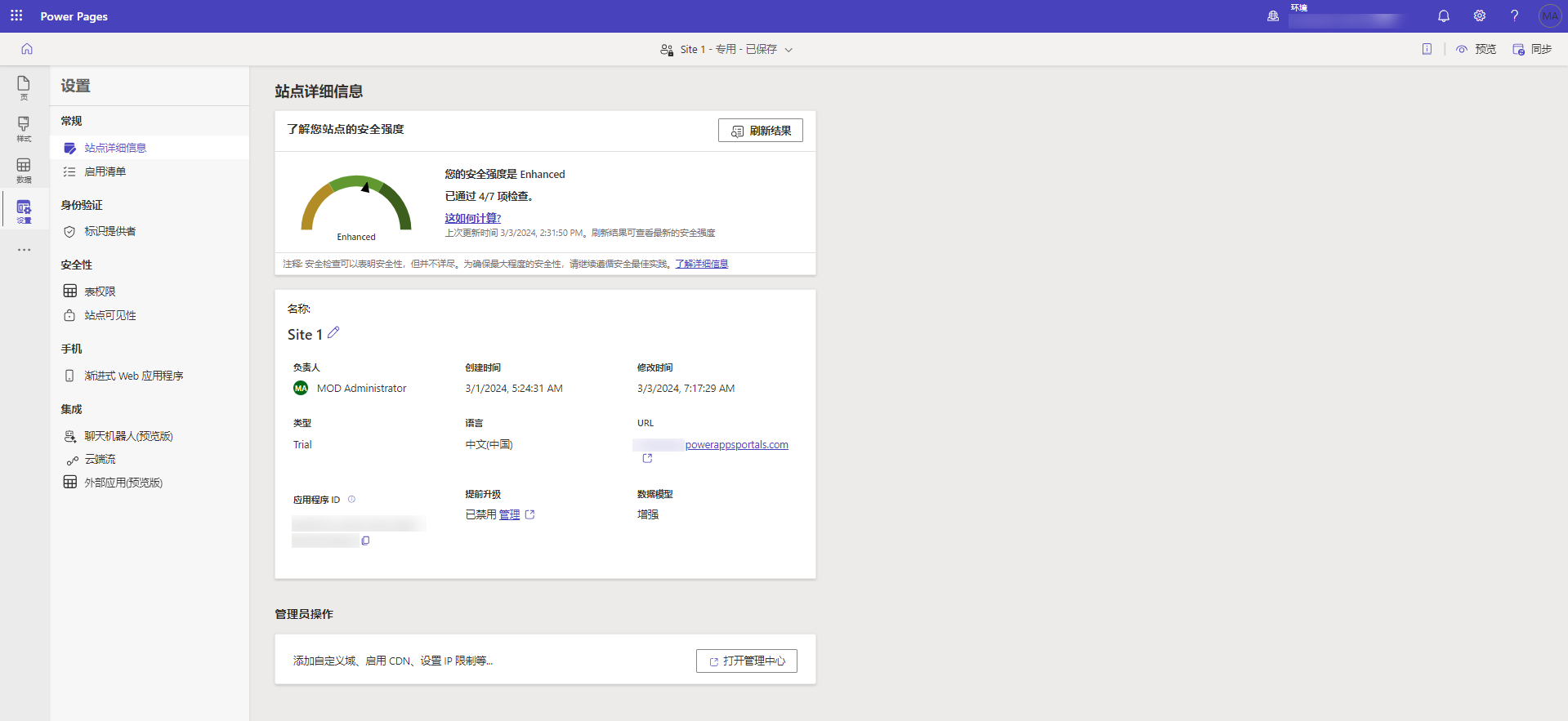Open the 了解详细信息 link
Screen dimensions: 1568x721
[x=701, y=264]
